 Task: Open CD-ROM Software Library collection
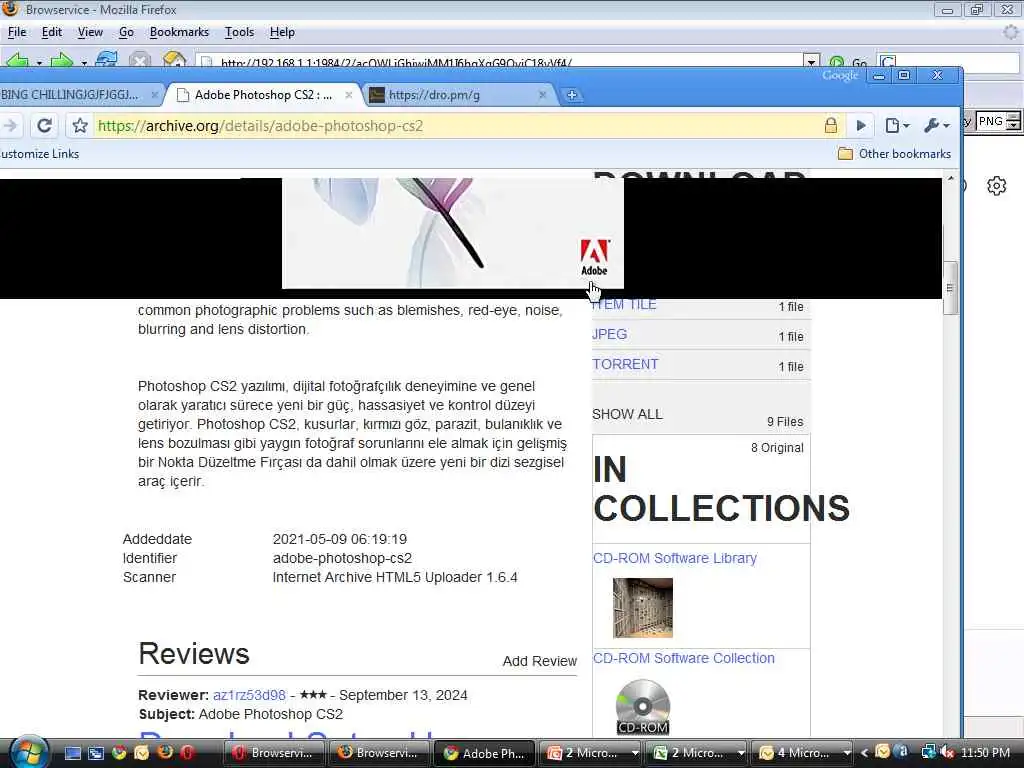[x=675, y=558]
